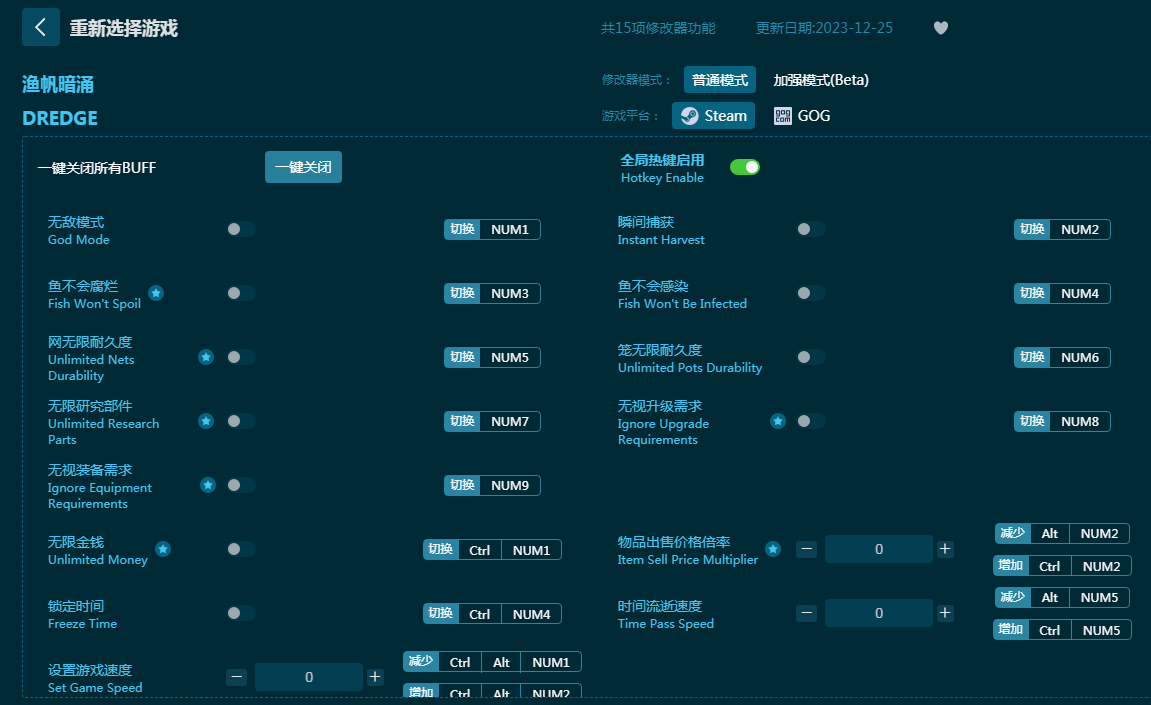Click the star icon beside Unlimited Money
Image resolution: width=1151 pixels, height=705 pixels.
(x=163, y=549)
